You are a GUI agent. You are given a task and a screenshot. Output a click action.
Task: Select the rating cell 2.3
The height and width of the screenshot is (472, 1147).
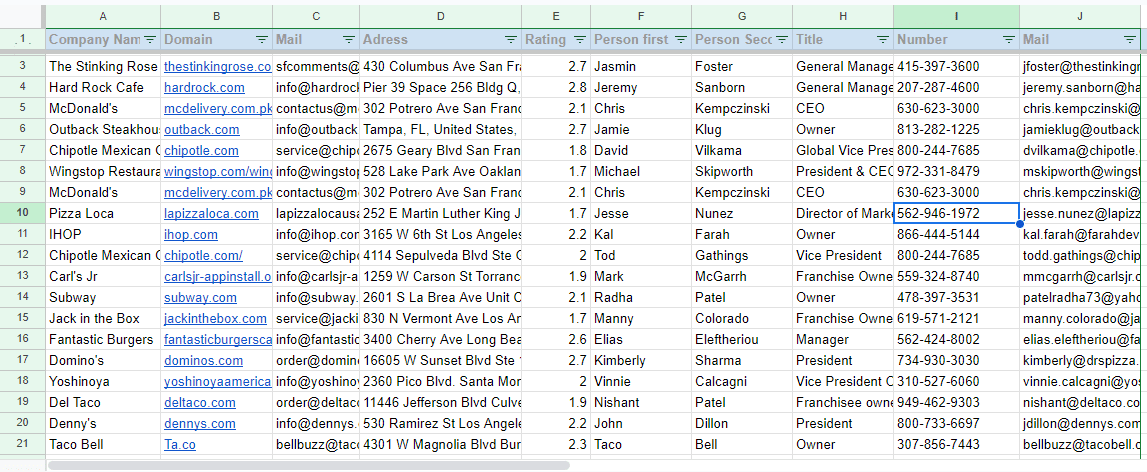556,444
